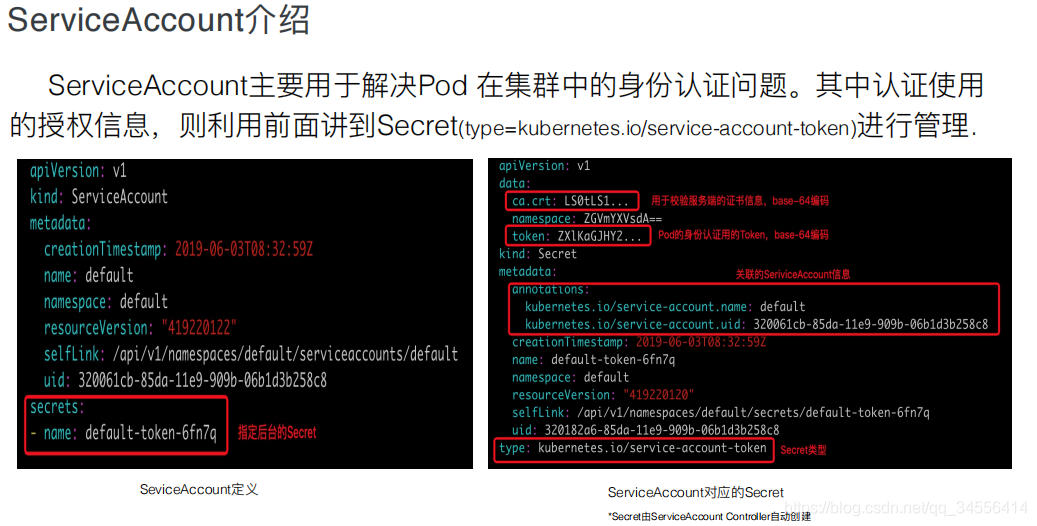Click the ServiceAccount对应的Secret caption
This screenshot has width=1037, height=526.
pyautogui.click(x=696, y=492)
